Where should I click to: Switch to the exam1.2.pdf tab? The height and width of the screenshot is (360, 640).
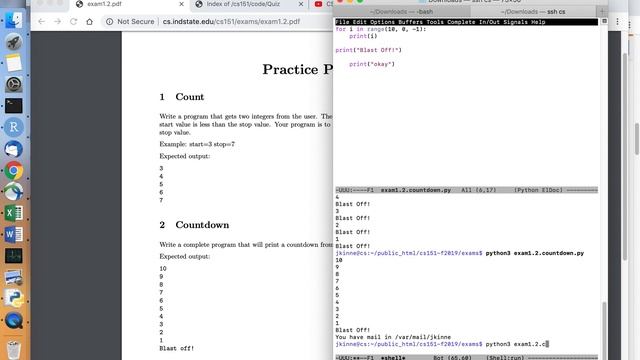[x=129, y=4]
